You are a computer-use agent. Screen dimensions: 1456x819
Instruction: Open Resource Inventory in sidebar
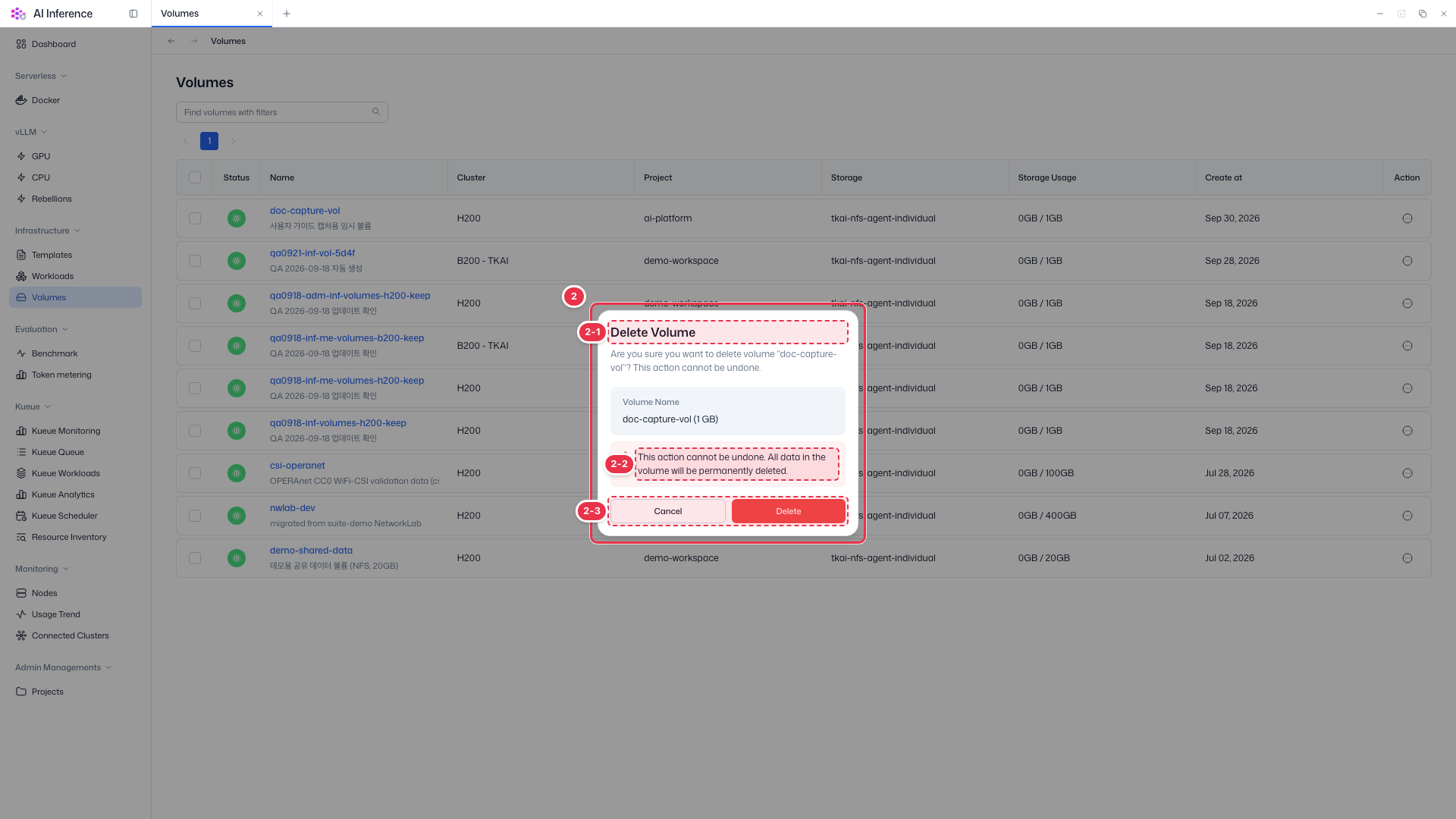point(75,537)
